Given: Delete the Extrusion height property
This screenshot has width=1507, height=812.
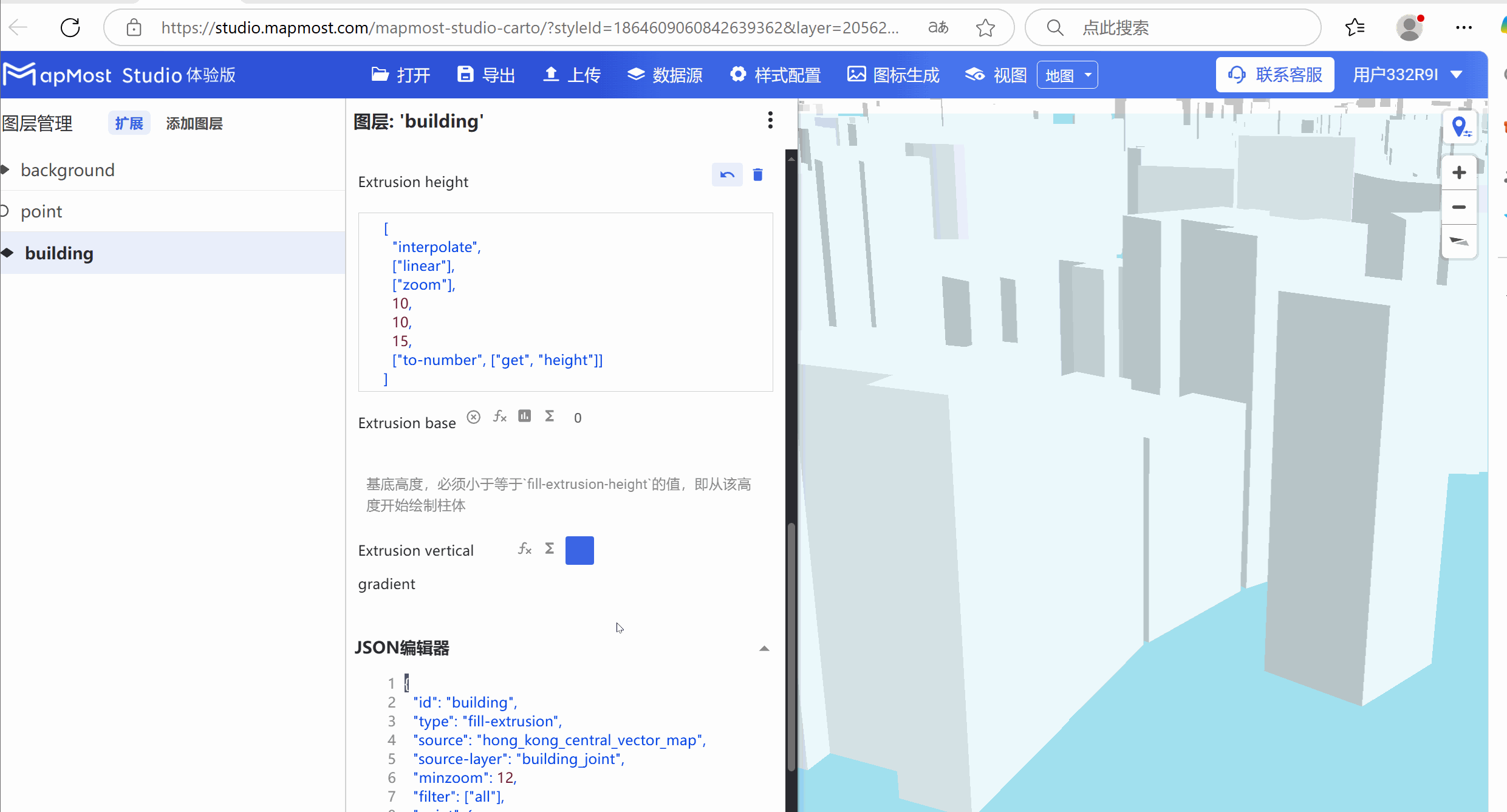Looking at the screenshot, I should point(757,175).
